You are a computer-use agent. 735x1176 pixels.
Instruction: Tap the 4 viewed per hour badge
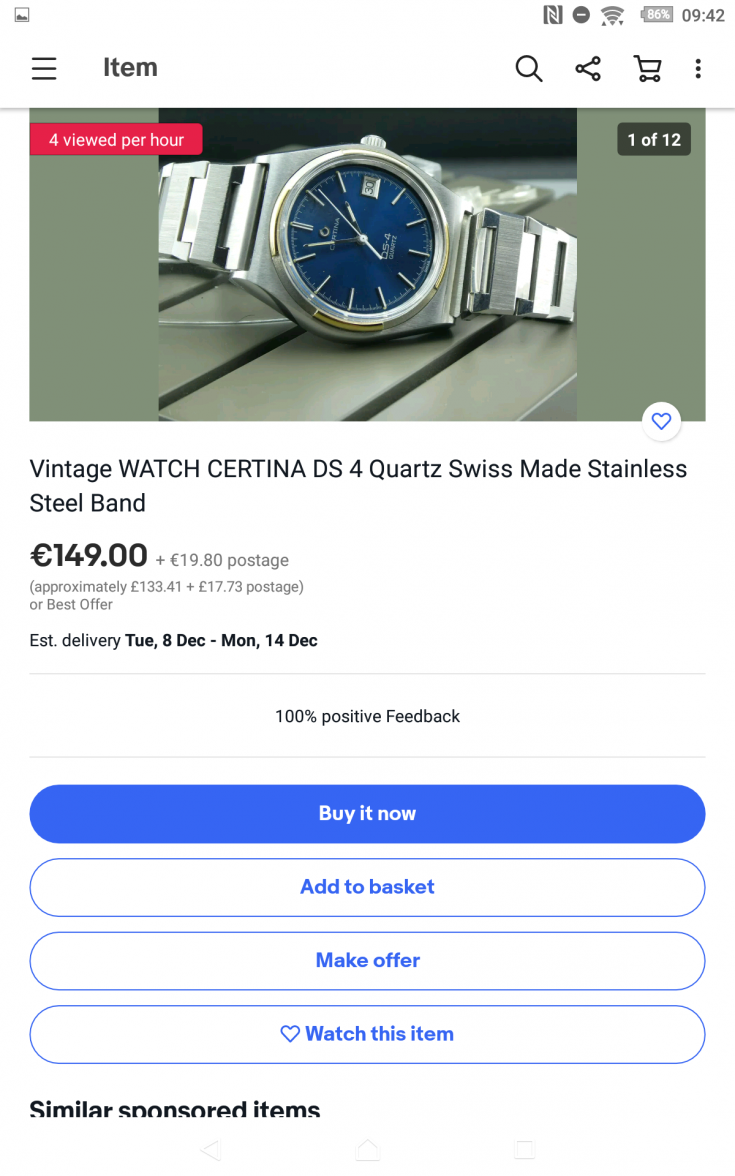pos(116,140)
